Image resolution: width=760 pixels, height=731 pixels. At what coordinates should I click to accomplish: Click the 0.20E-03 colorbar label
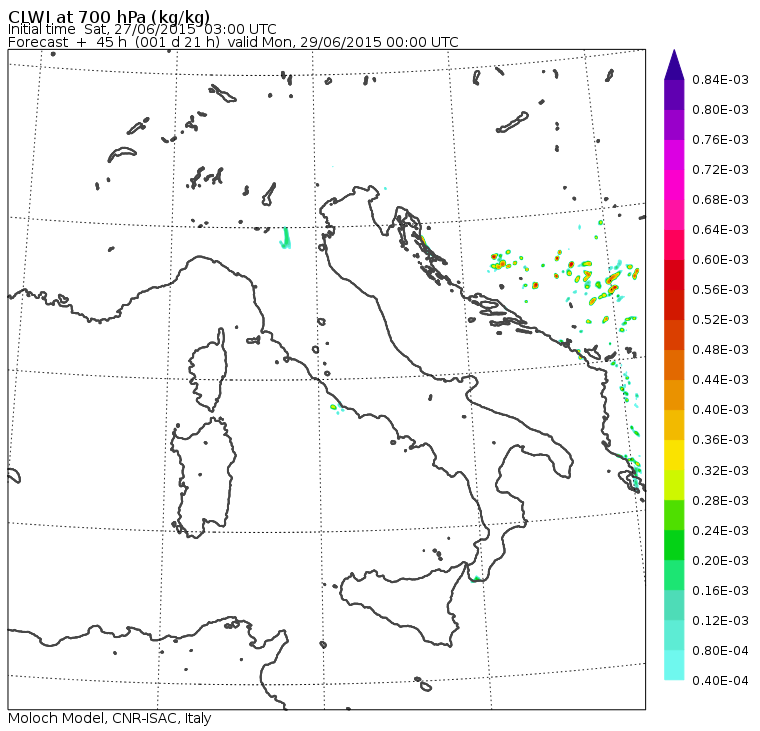pos(720,561)
